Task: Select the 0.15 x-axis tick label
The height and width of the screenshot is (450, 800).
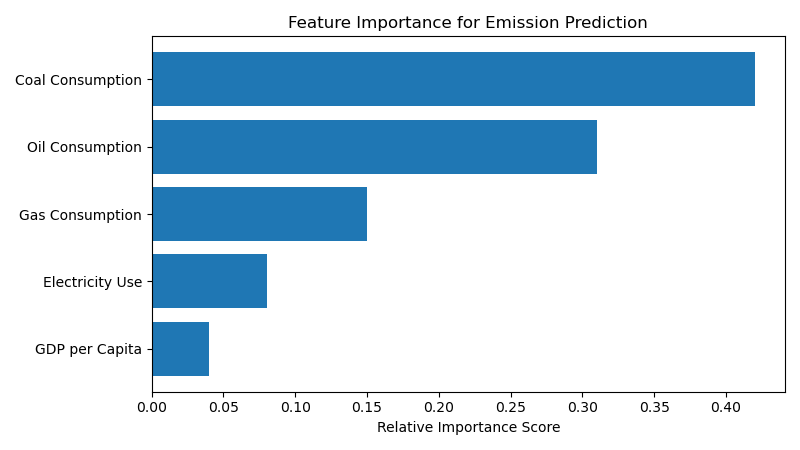Action: (x=367, y=407)
